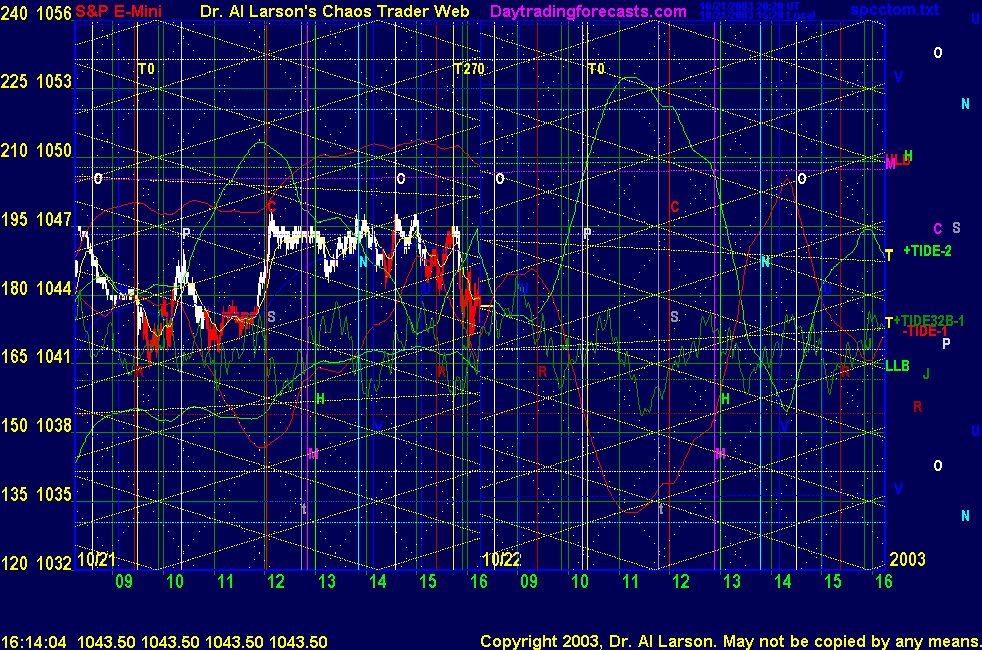Click the "165 1041" price axis label
Screen dimensions: 982x650
click(x=36, y=356)
